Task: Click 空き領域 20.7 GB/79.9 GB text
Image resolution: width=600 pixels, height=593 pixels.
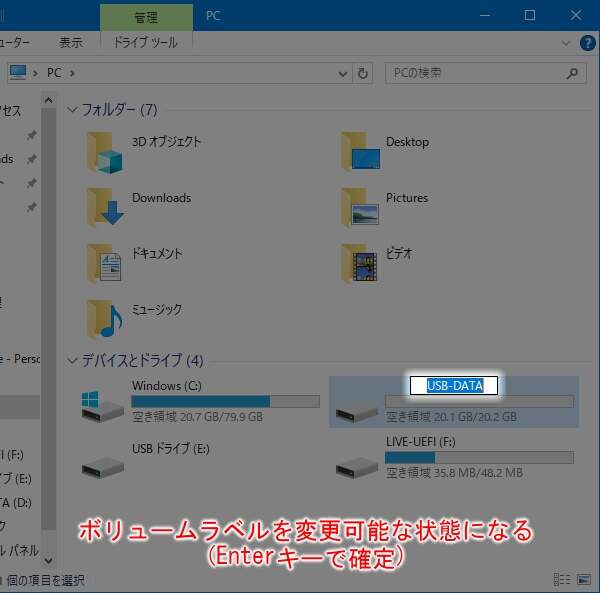Action: [197, 417]
